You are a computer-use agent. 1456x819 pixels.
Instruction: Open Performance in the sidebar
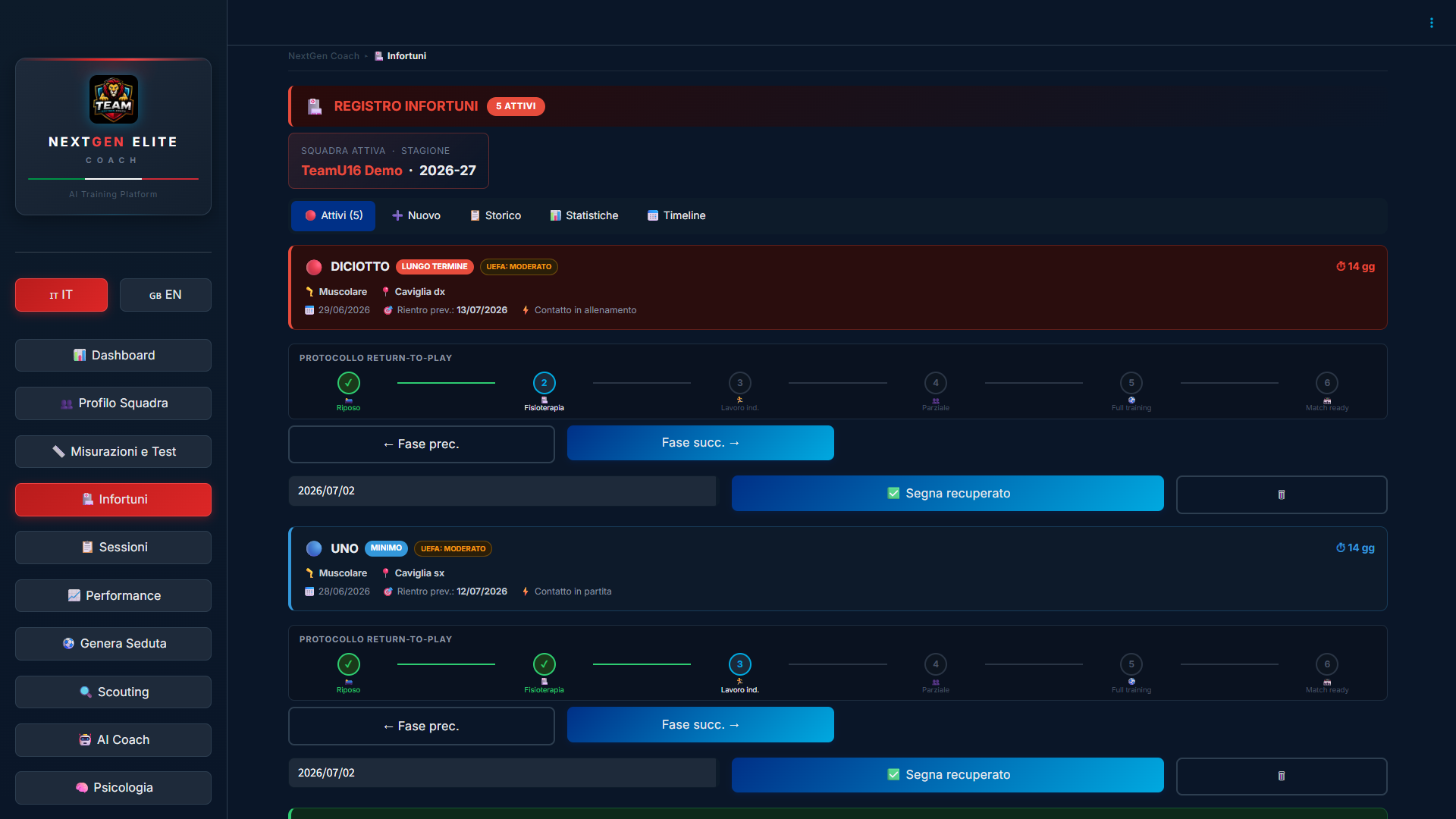click(114, 595)
